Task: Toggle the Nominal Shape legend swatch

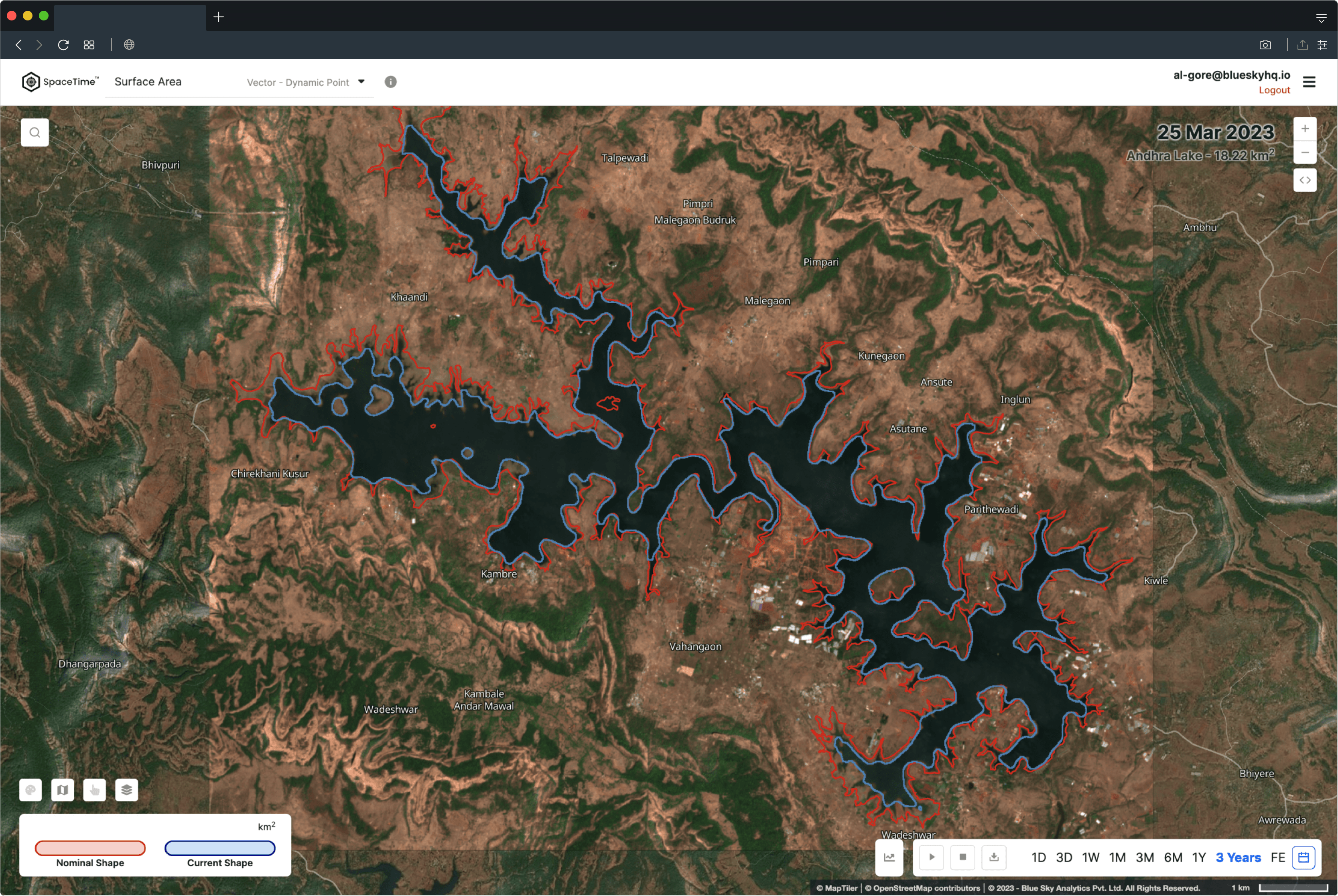Action: [90, 848]
